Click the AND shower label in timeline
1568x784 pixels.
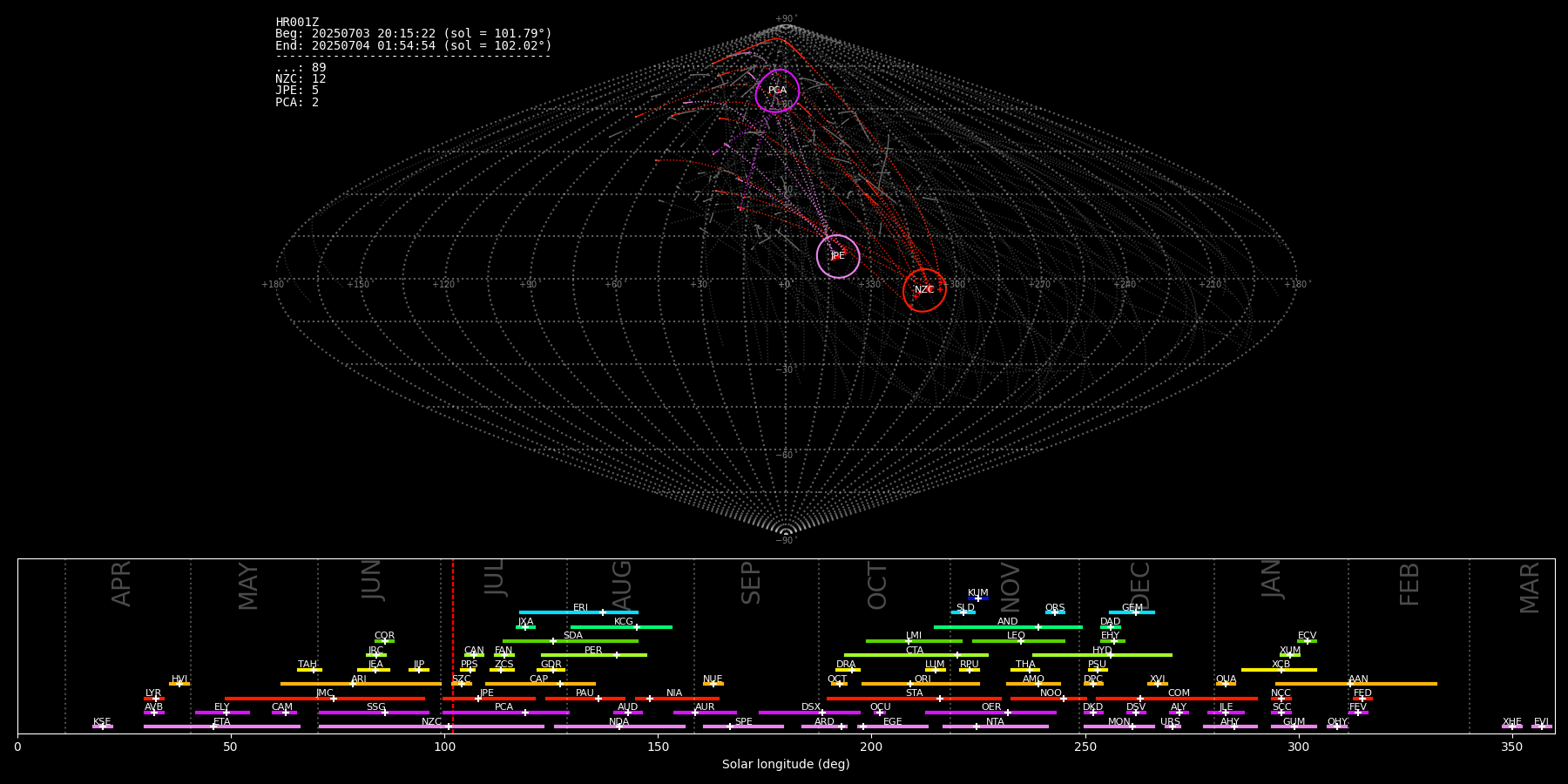1008,622
